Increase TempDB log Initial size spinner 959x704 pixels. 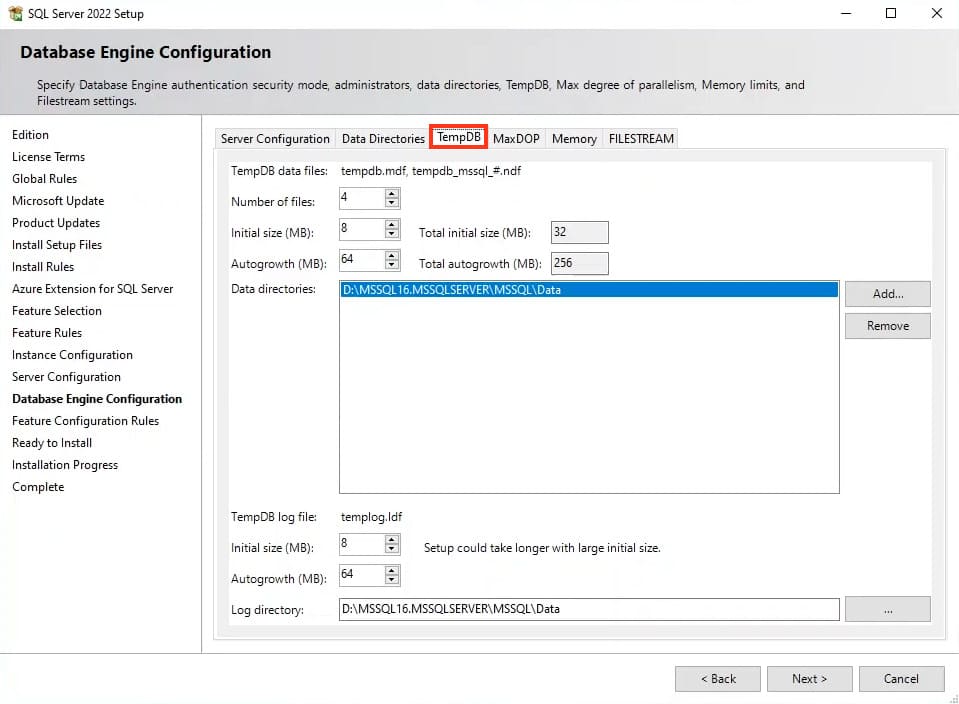pos(392,540)
